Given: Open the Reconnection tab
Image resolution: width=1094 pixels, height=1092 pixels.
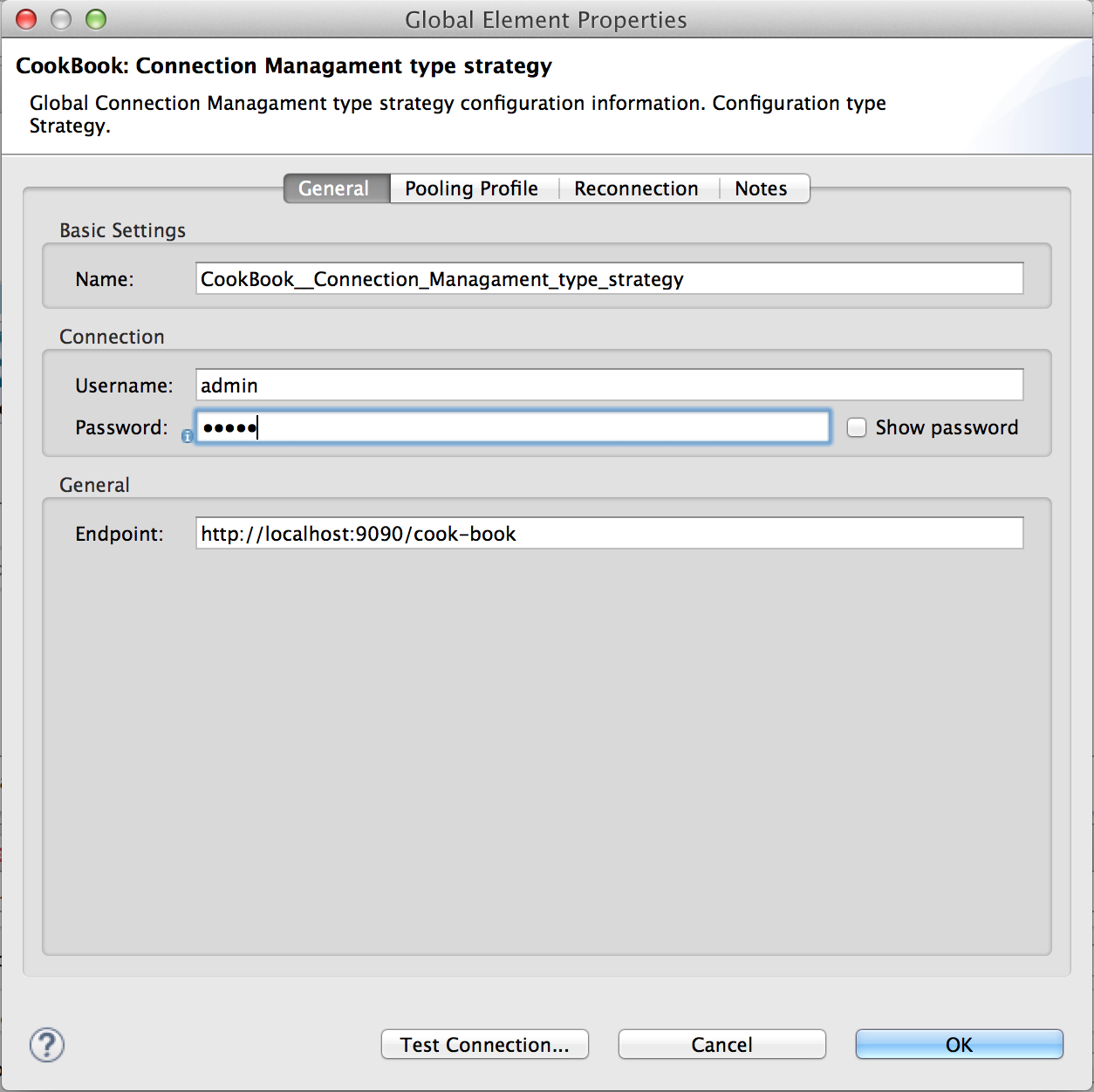Looking at the screenshot, I should click(636, 188).
